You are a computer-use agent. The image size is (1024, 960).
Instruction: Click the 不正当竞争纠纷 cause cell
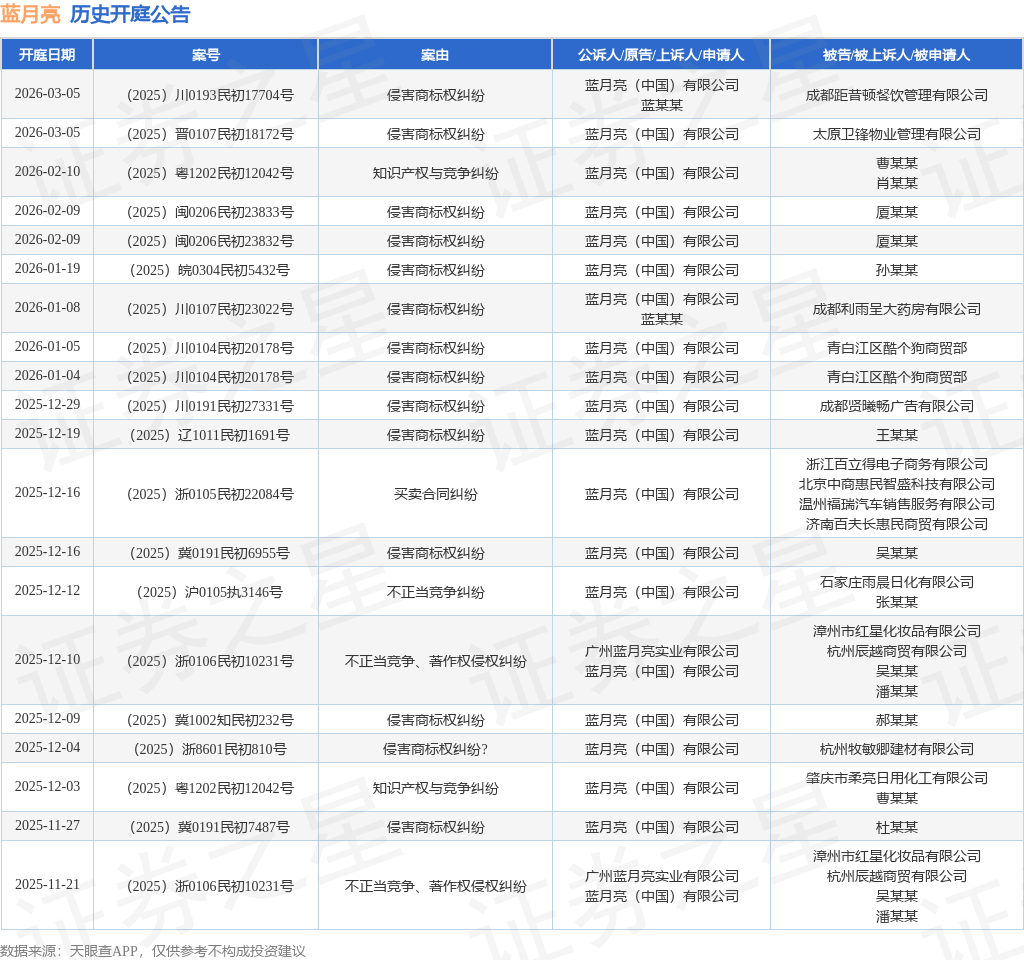tap(435, 592)
